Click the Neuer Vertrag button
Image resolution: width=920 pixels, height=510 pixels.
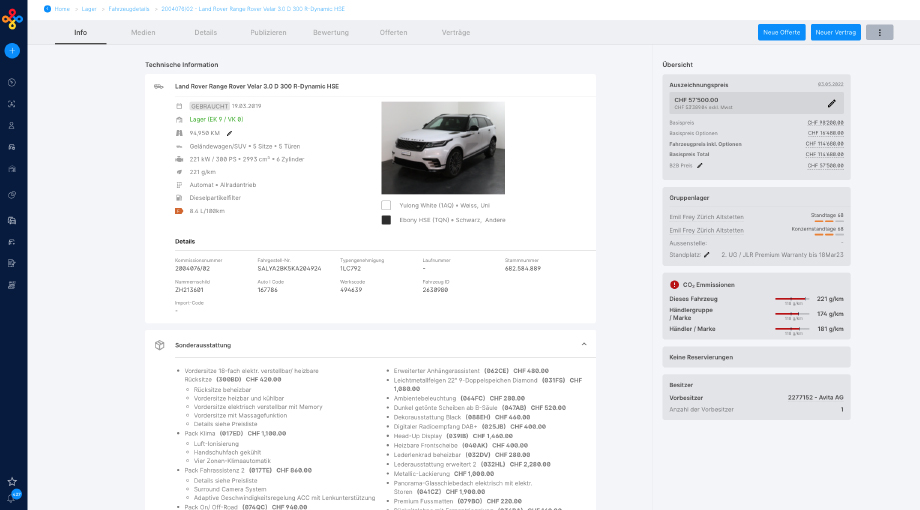[x=836, y=32]
